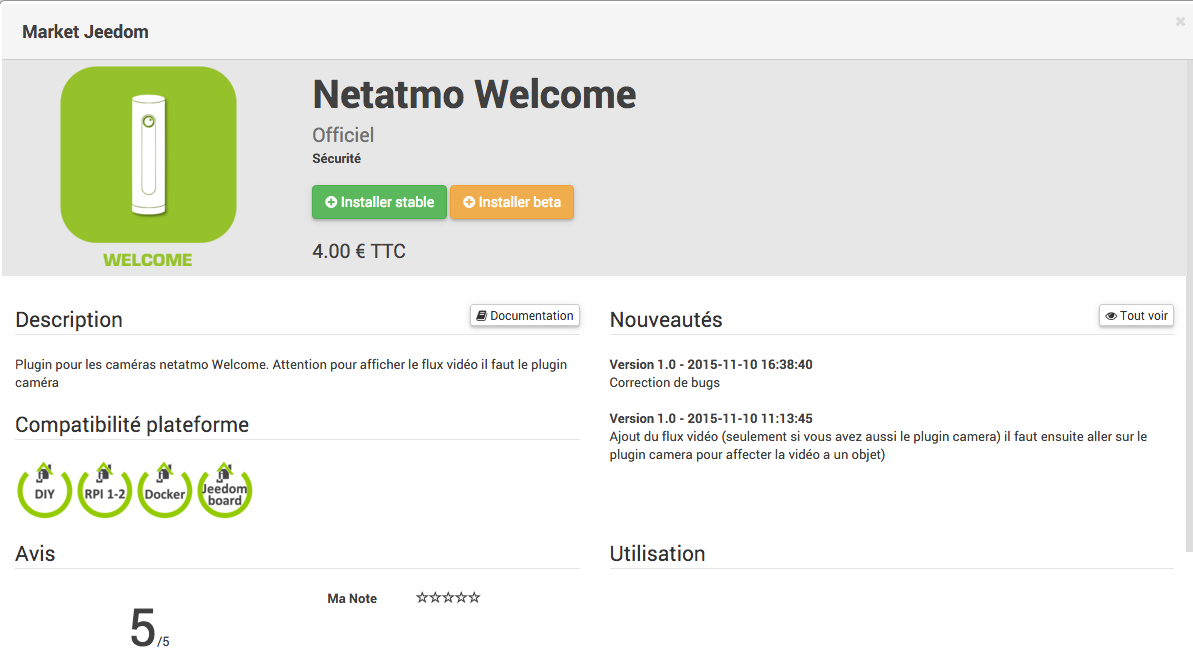Screen dimensions: 1193x670
Task: Click the Jeedom board compatibility badge
Action: [224, 490]
